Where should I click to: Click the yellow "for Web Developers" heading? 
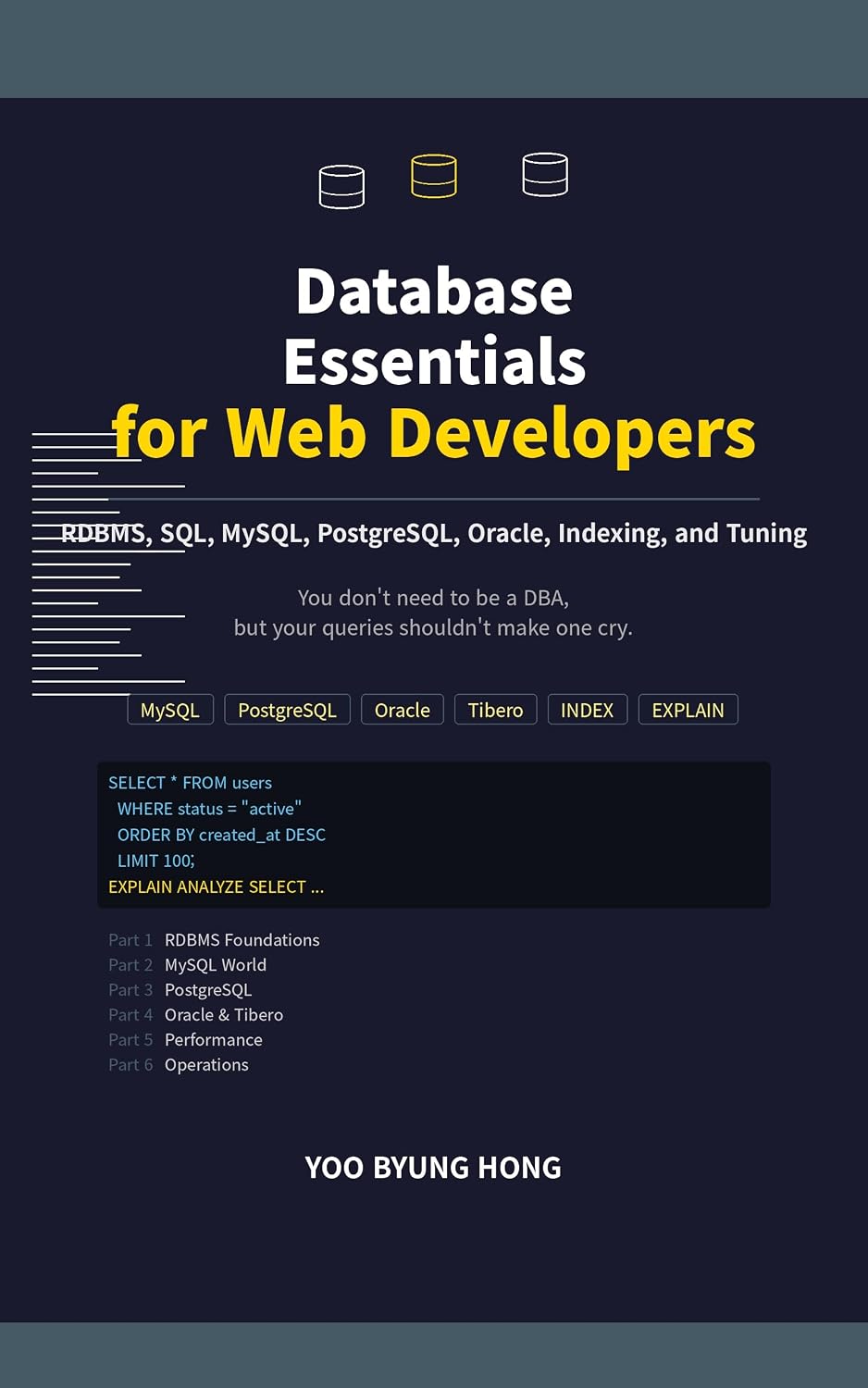pyautogui.click(x=434, y=433)
